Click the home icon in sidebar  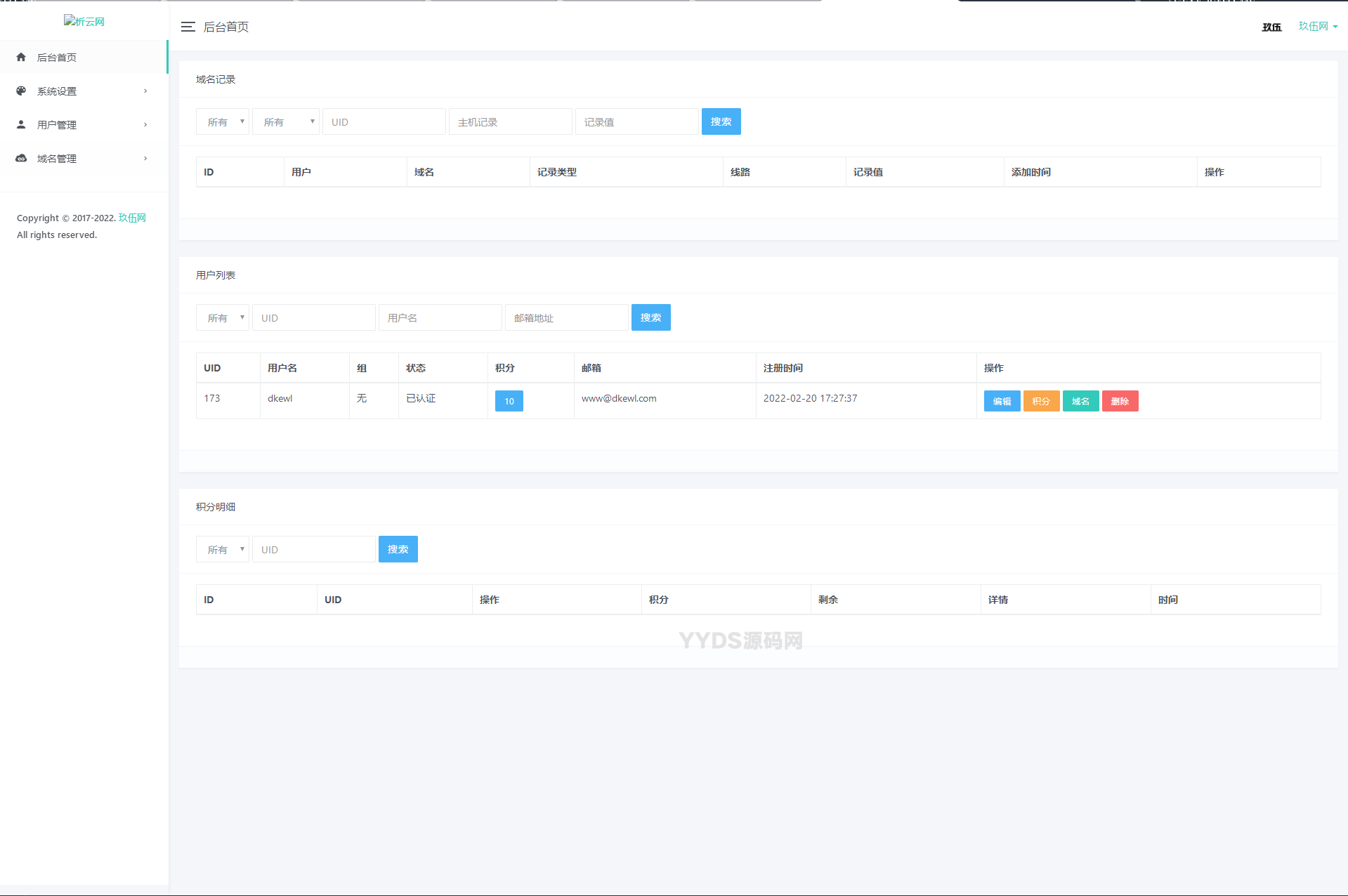point(21,58)
